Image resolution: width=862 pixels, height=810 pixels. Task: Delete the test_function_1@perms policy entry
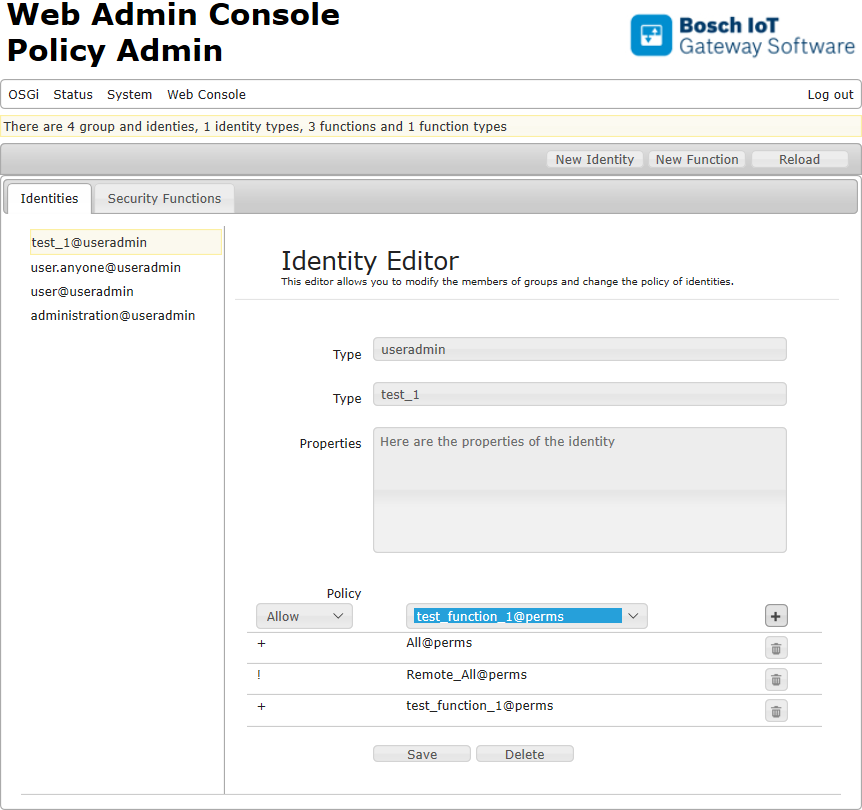[x=776, y=711]
